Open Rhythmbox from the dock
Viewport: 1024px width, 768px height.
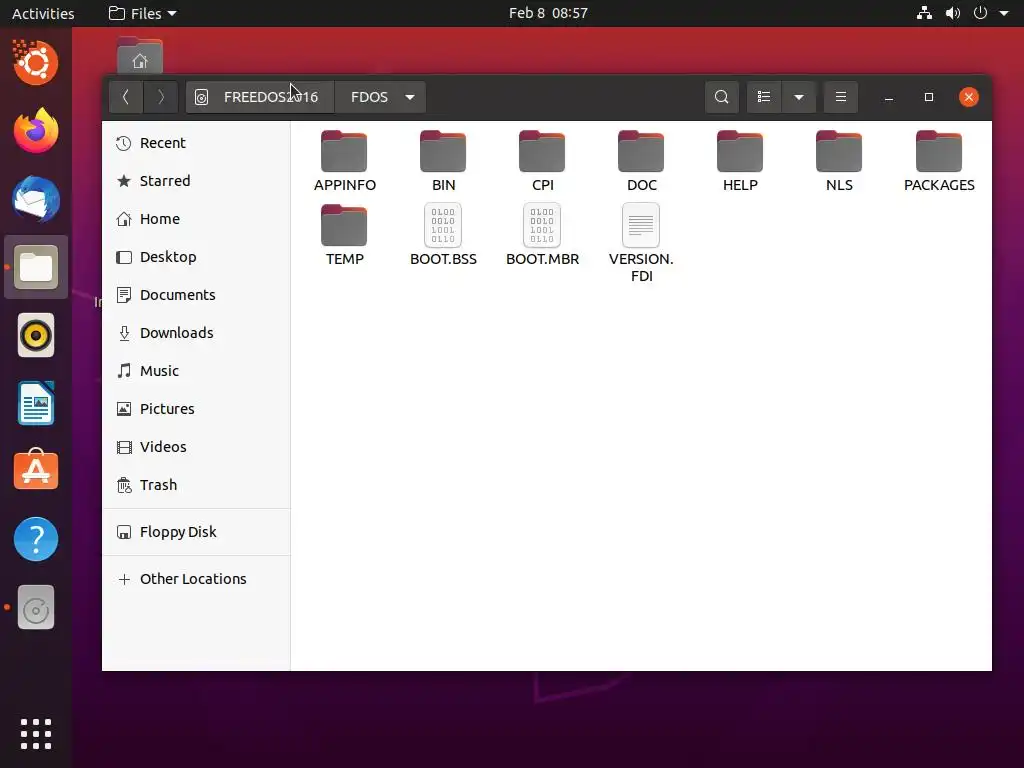tap(36, 335)
